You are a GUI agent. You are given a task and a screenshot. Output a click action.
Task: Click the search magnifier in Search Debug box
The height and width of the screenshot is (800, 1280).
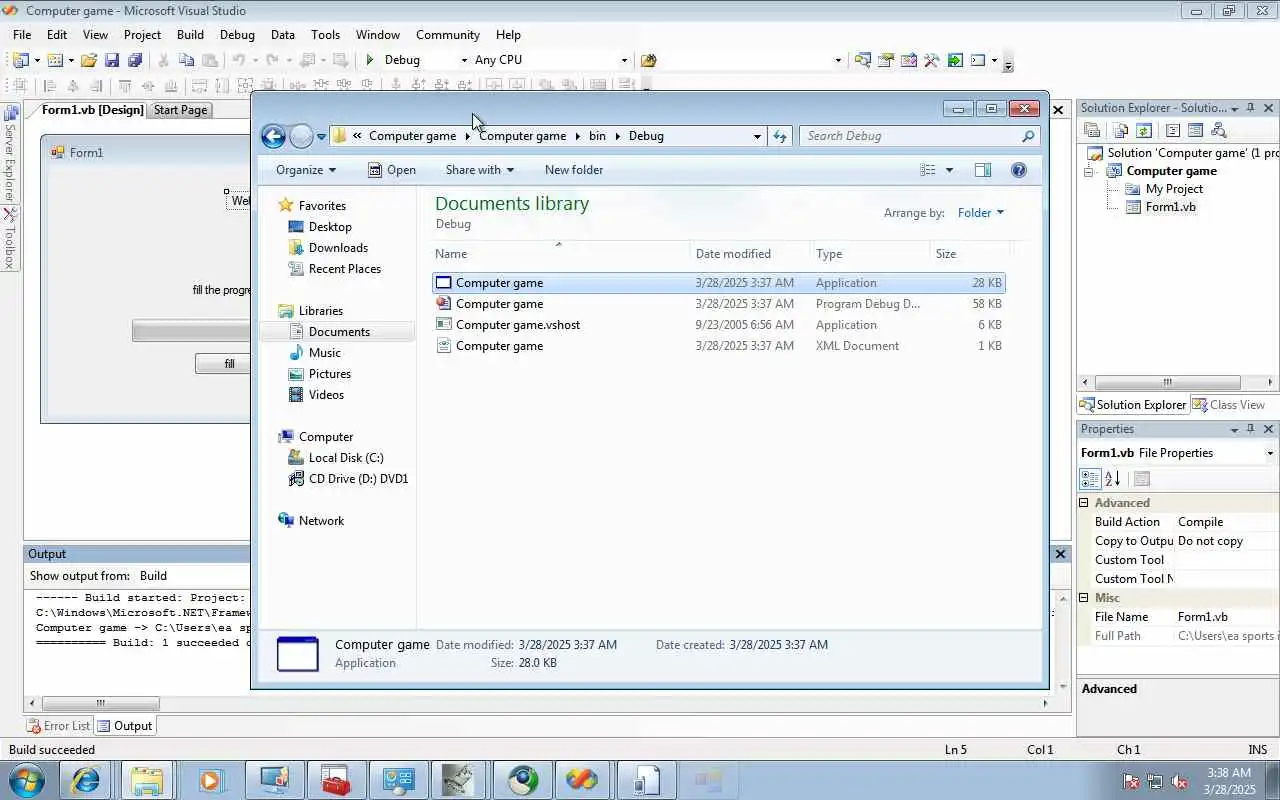1028,136
